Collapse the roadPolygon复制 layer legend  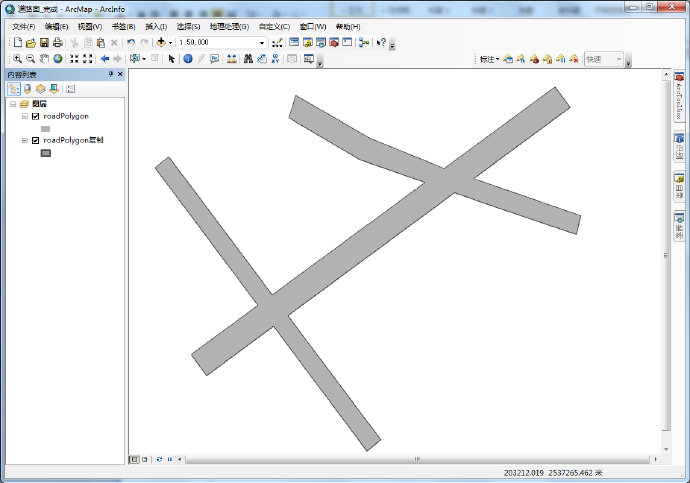(x=25, y=140)
